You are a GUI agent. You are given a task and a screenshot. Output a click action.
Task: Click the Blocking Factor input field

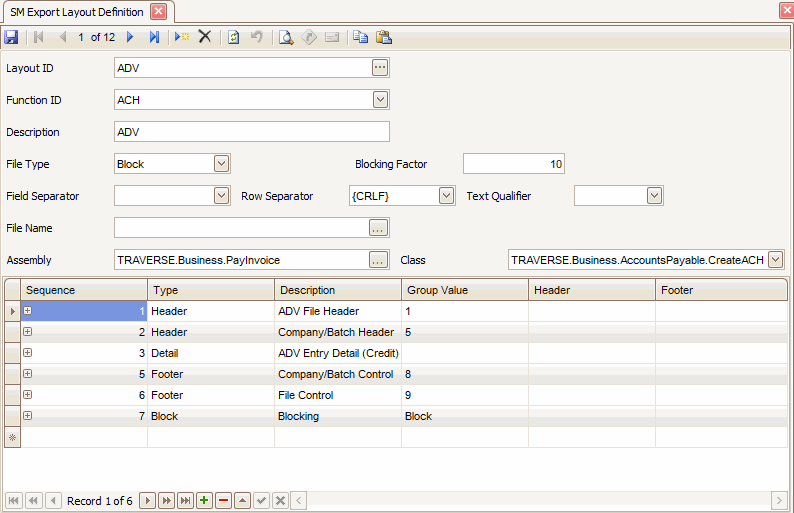[513, 164]
